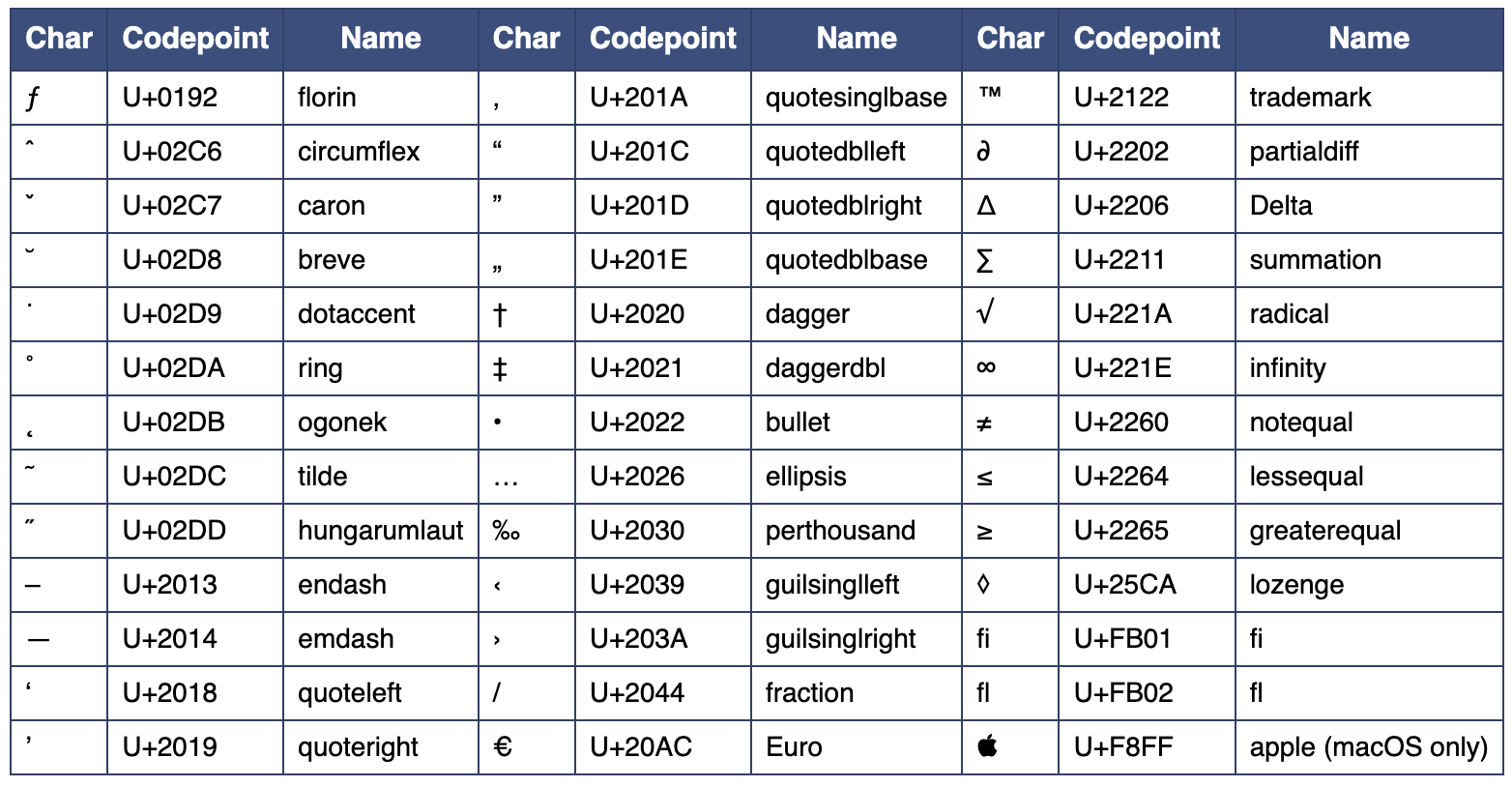Click the trademark symbol character
Image resolution: width=1512 pixels, height=787 pixels.
coord(989,95)
